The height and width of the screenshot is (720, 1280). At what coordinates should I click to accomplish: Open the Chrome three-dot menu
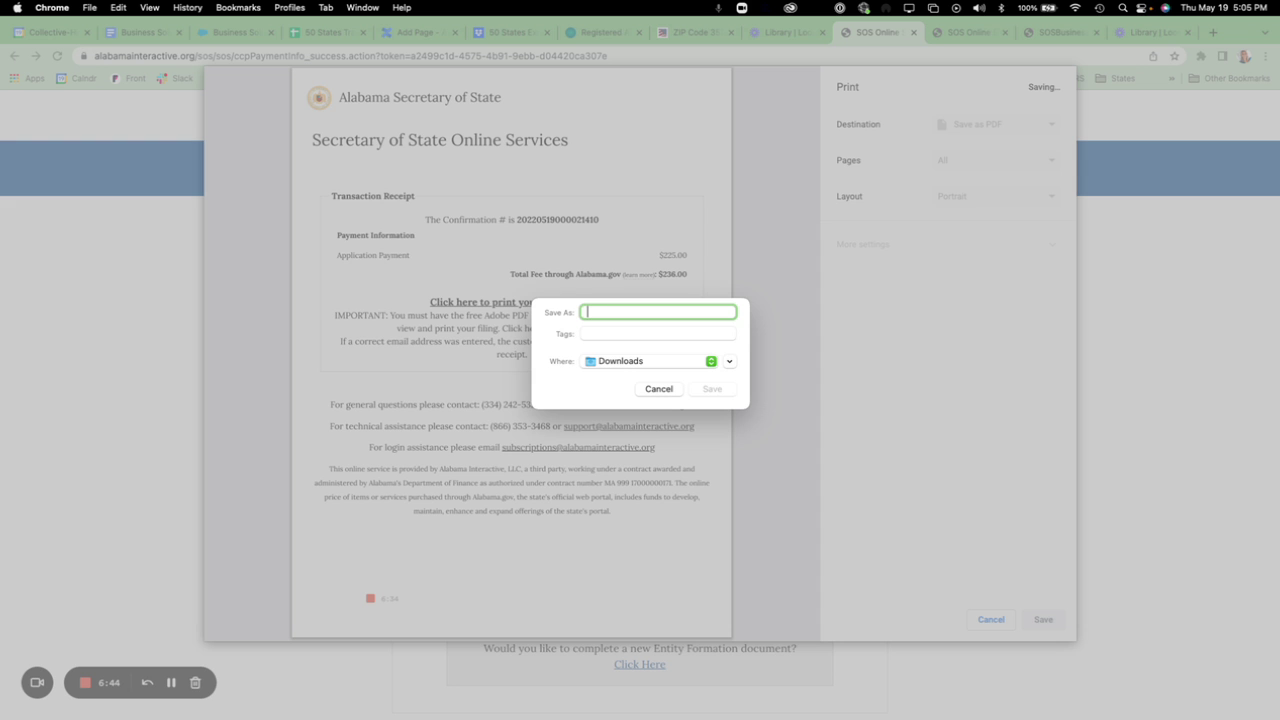[x=1266, y=56]
